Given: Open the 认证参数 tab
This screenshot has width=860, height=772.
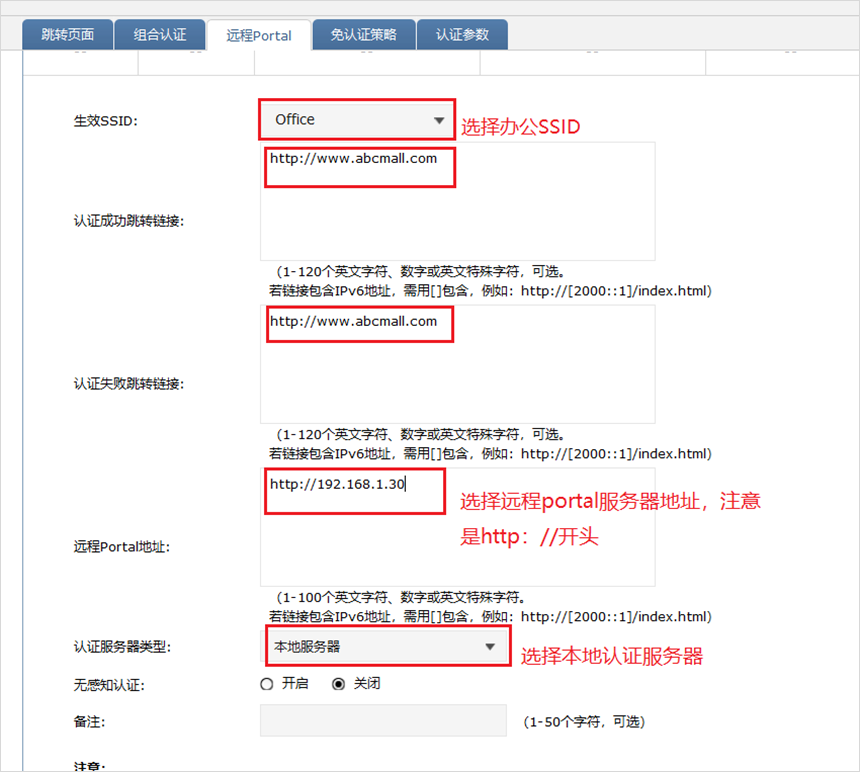Looking at the screenshot, I should [462, 35].
